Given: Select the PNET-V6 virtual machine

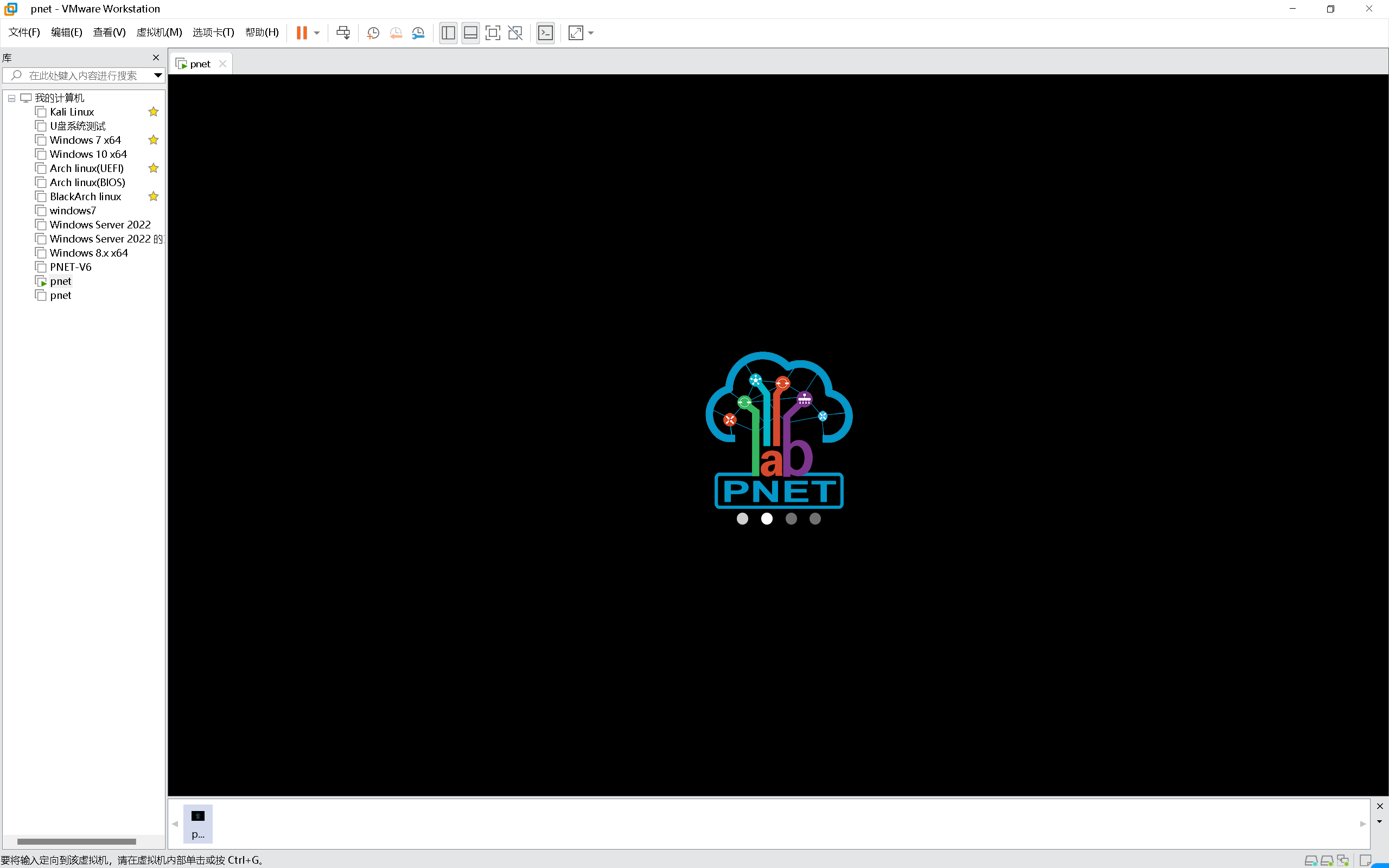Looking at the screenshot, I should tap(71, 267).
